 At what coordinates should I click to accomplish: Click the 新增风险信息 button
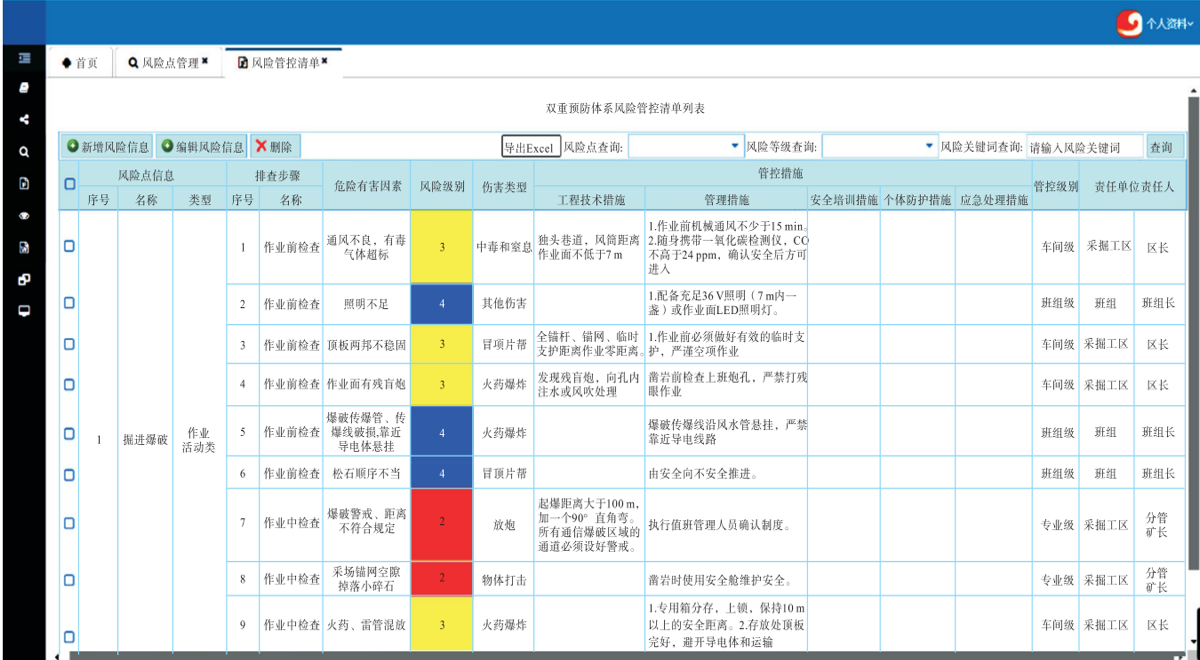point(108,146)
